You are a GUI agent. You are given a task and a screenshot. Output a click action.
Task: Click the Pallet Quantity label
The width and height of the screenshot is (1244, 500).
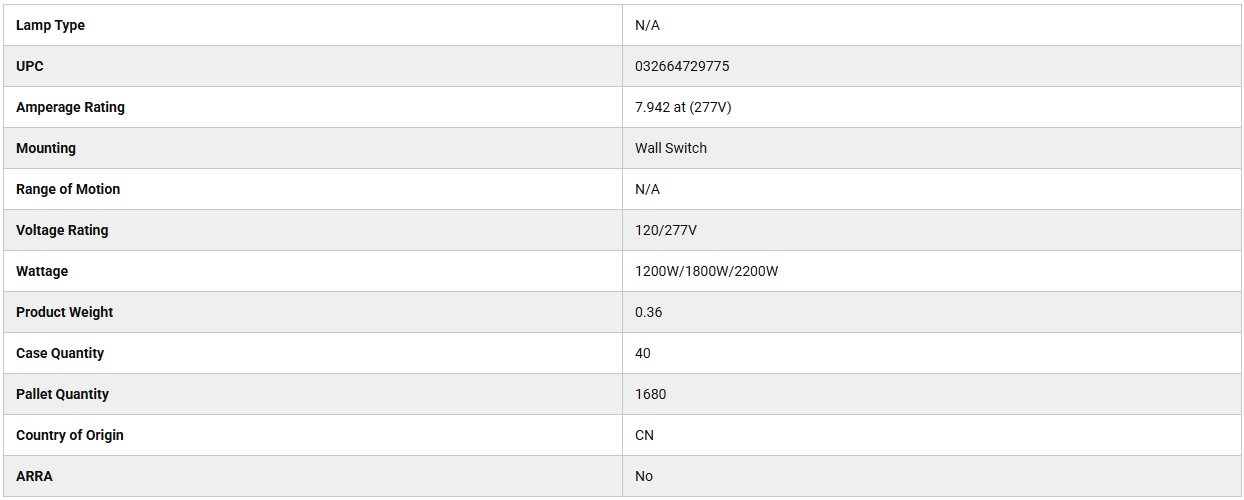click(63, 394)
